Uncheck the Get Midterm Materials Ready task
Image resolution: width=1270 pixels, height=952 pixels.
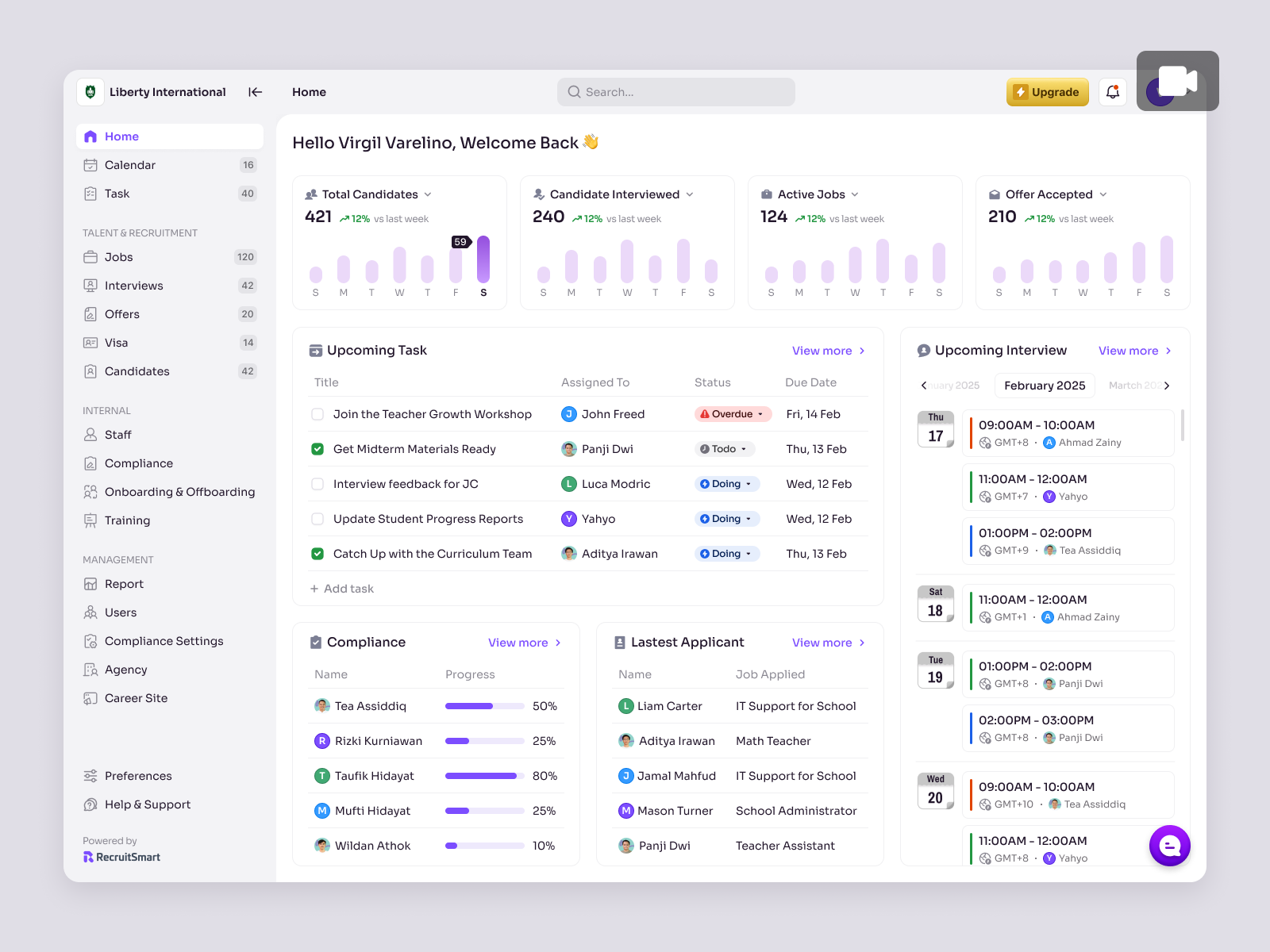coord(317,448)
